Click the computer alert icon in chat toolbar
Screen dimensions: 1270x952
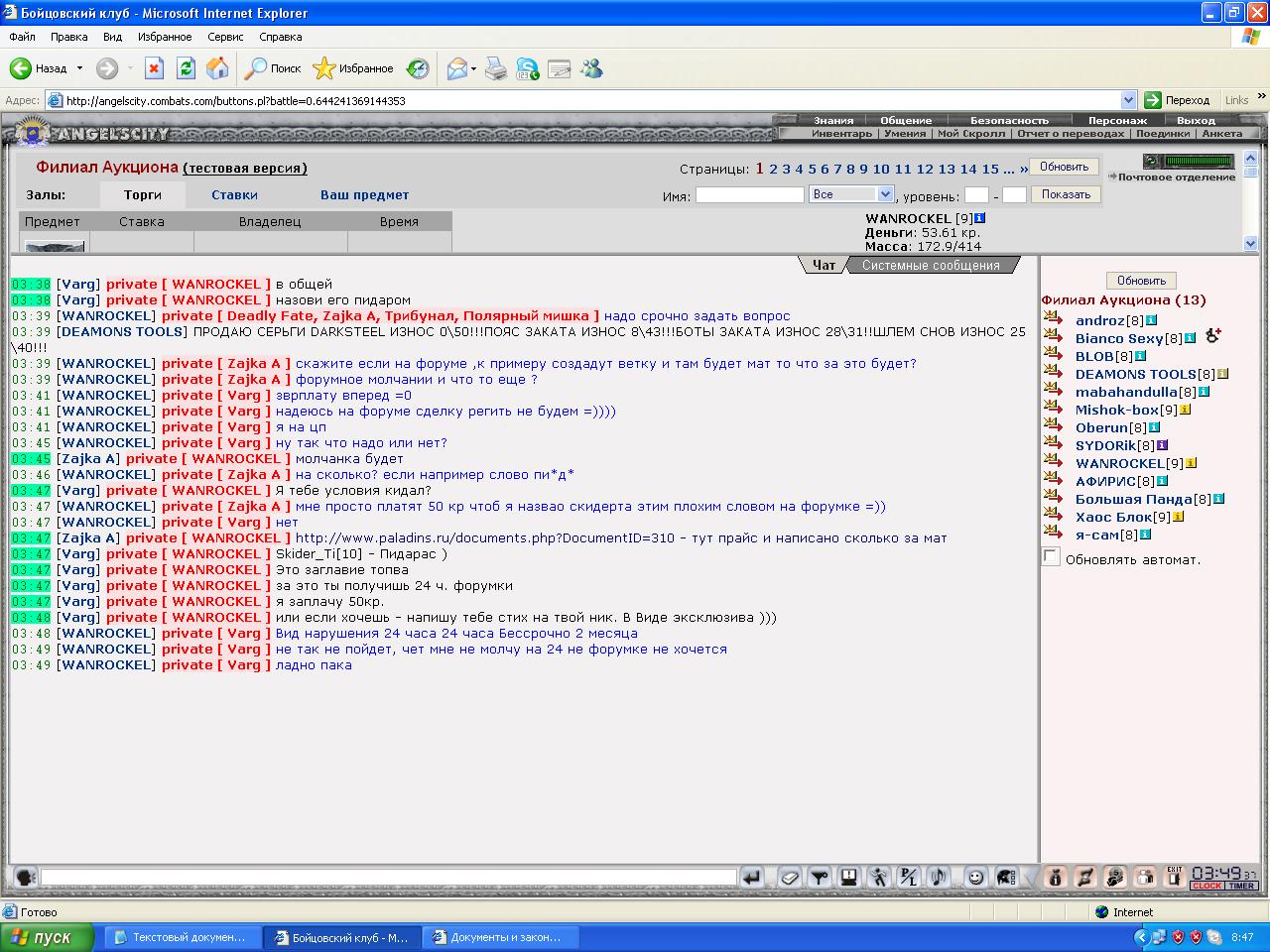pos(849,877)
